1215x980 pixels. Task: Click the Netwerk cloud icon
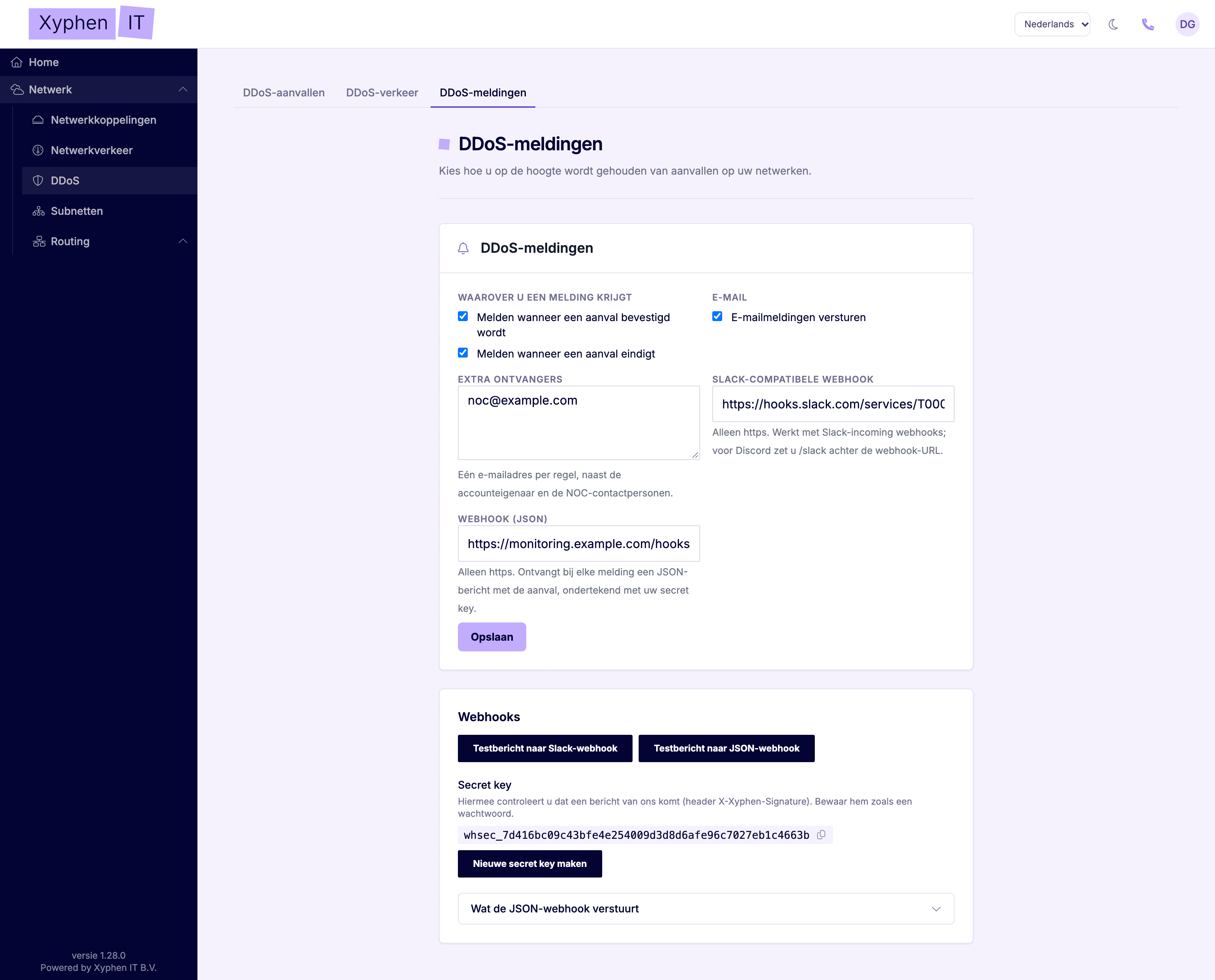17,89
